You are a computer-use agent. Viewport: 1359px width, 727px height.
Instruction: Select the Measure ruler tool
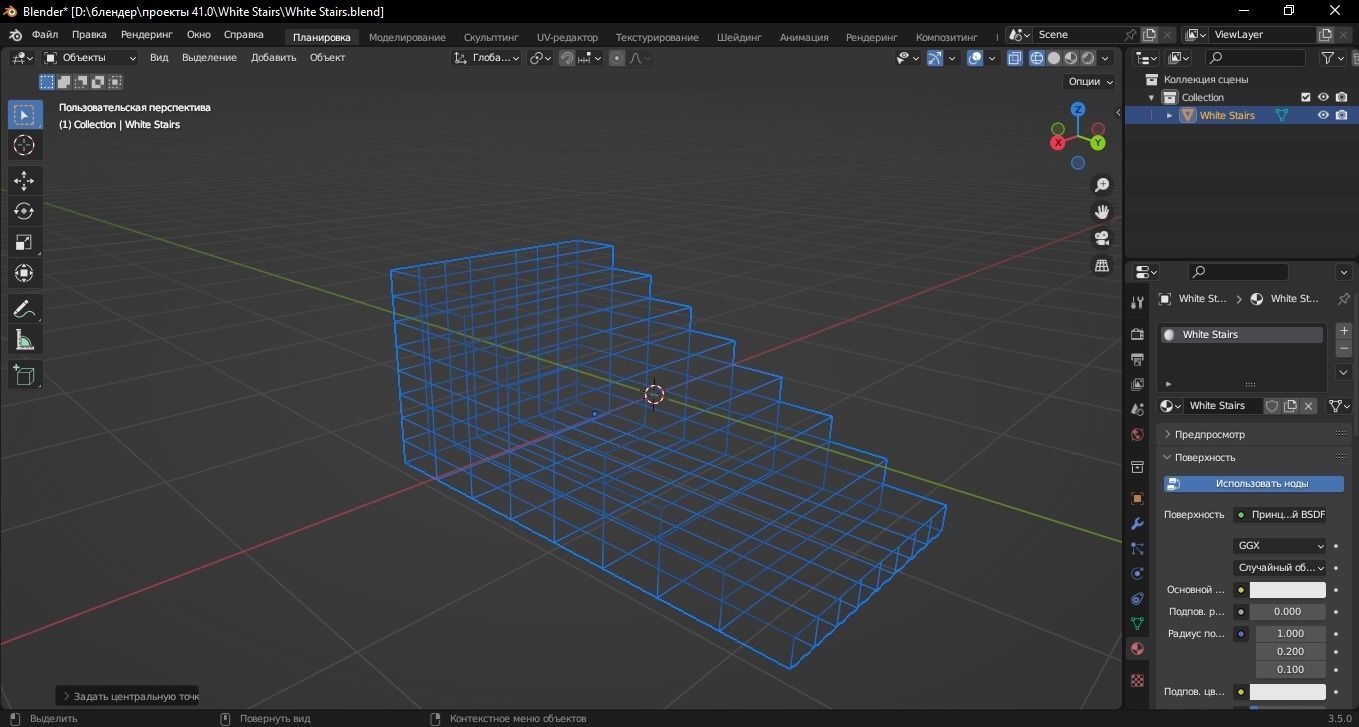point(24,340)
